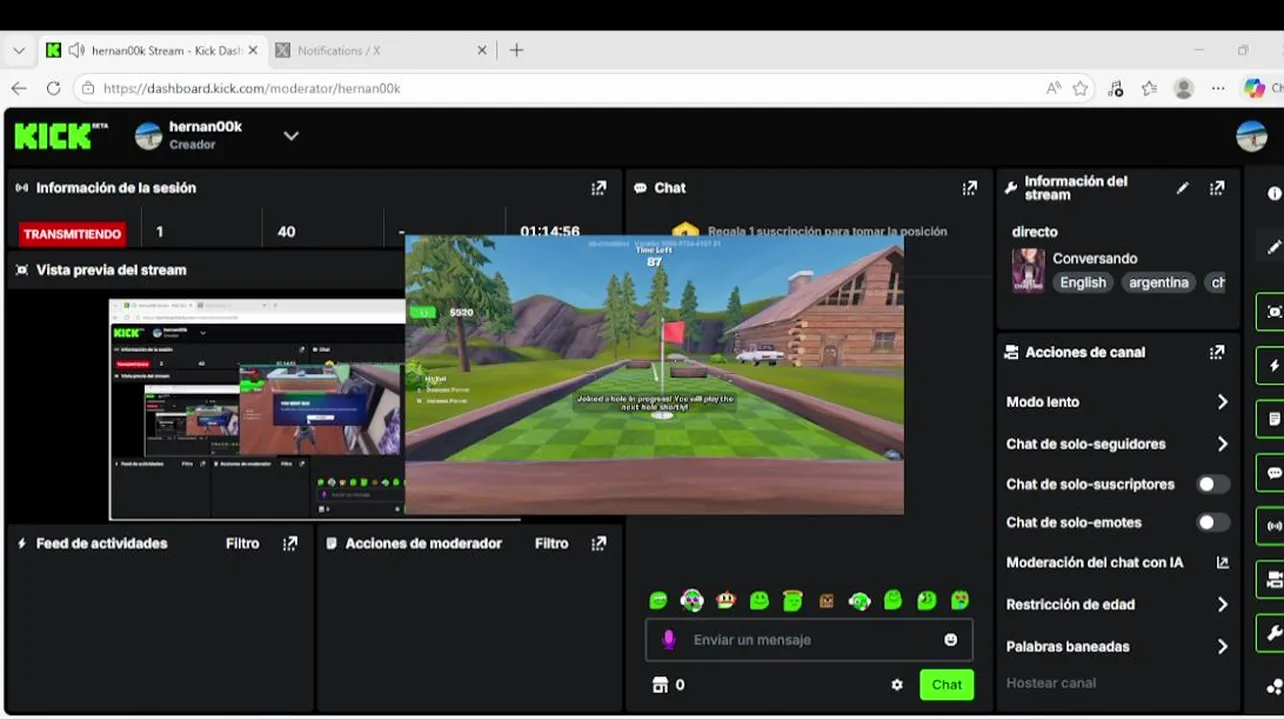Image resolution: width=1284 pixels, height=720 pixels.
Task: Pop out the Acciones de moderador panel
Action: (598, 544)
